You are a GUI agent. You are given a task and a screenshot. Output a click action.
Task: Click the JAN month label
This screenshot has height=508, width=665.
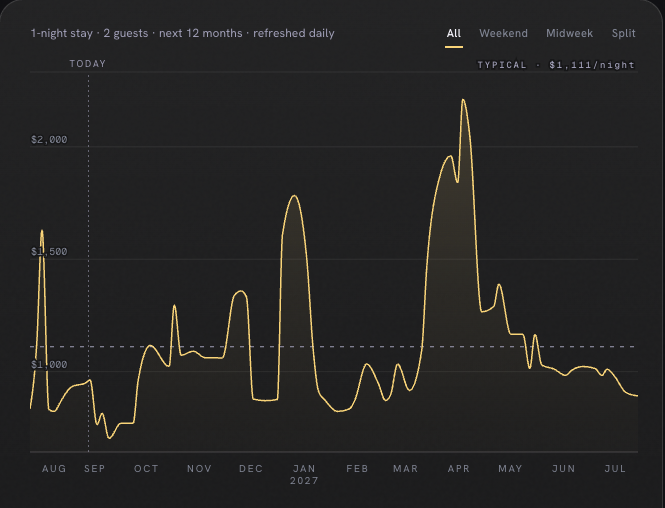click(x=304, y=469)
